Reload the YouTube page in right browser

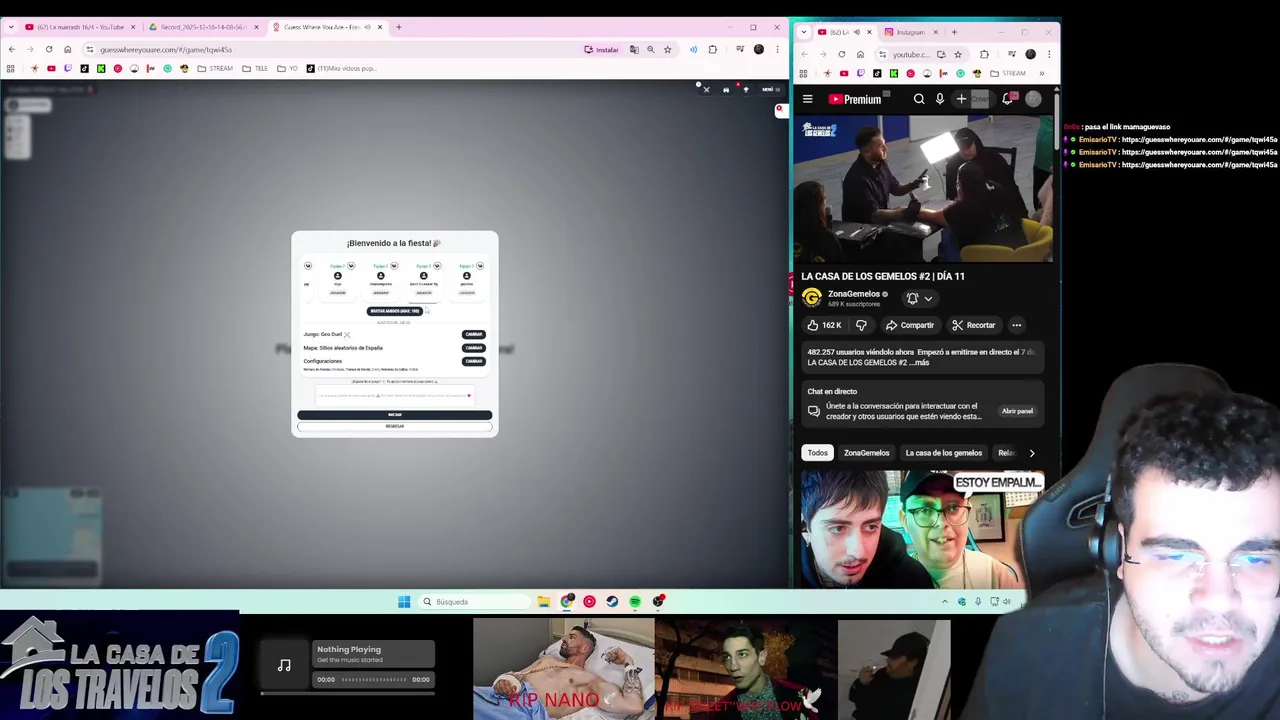tap(842, 54)
